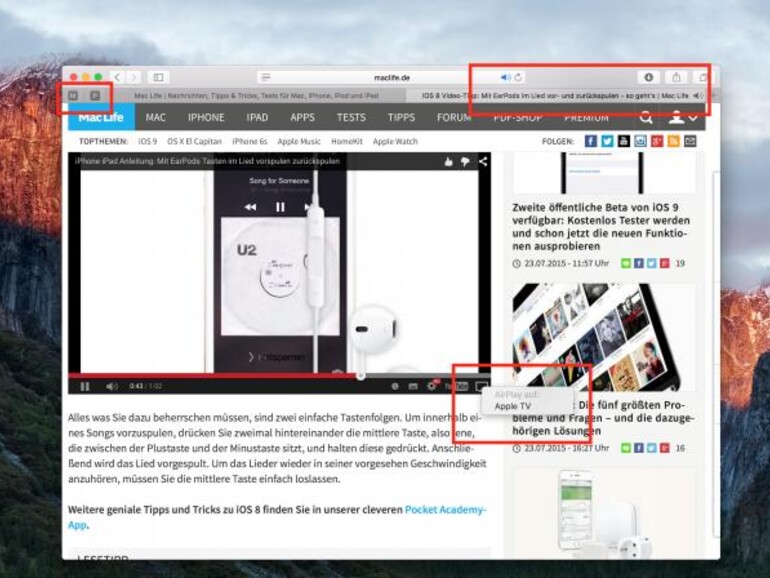770x578 pixels.
Task: Open 'Zweite öffentliche Beta von iOS 9' article
Action: 601,227
